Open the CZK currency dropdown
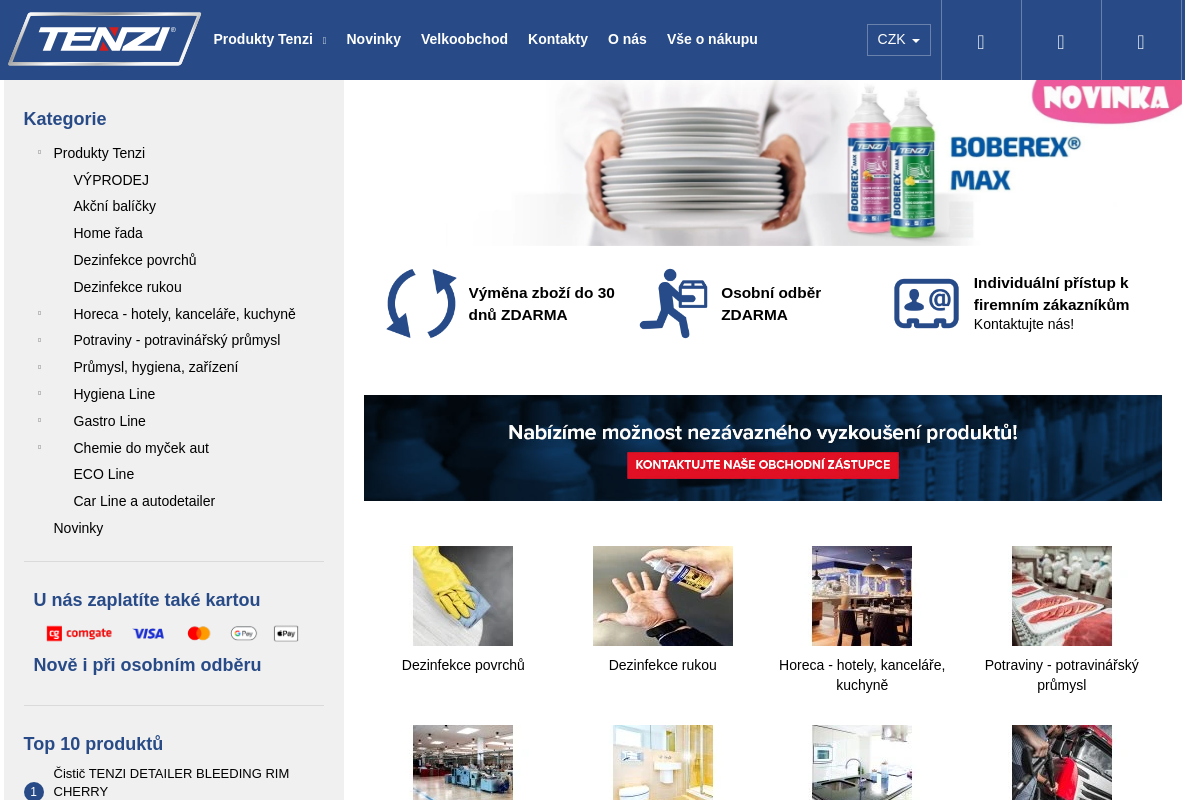The image size is (1200, 800). [898, 40]
